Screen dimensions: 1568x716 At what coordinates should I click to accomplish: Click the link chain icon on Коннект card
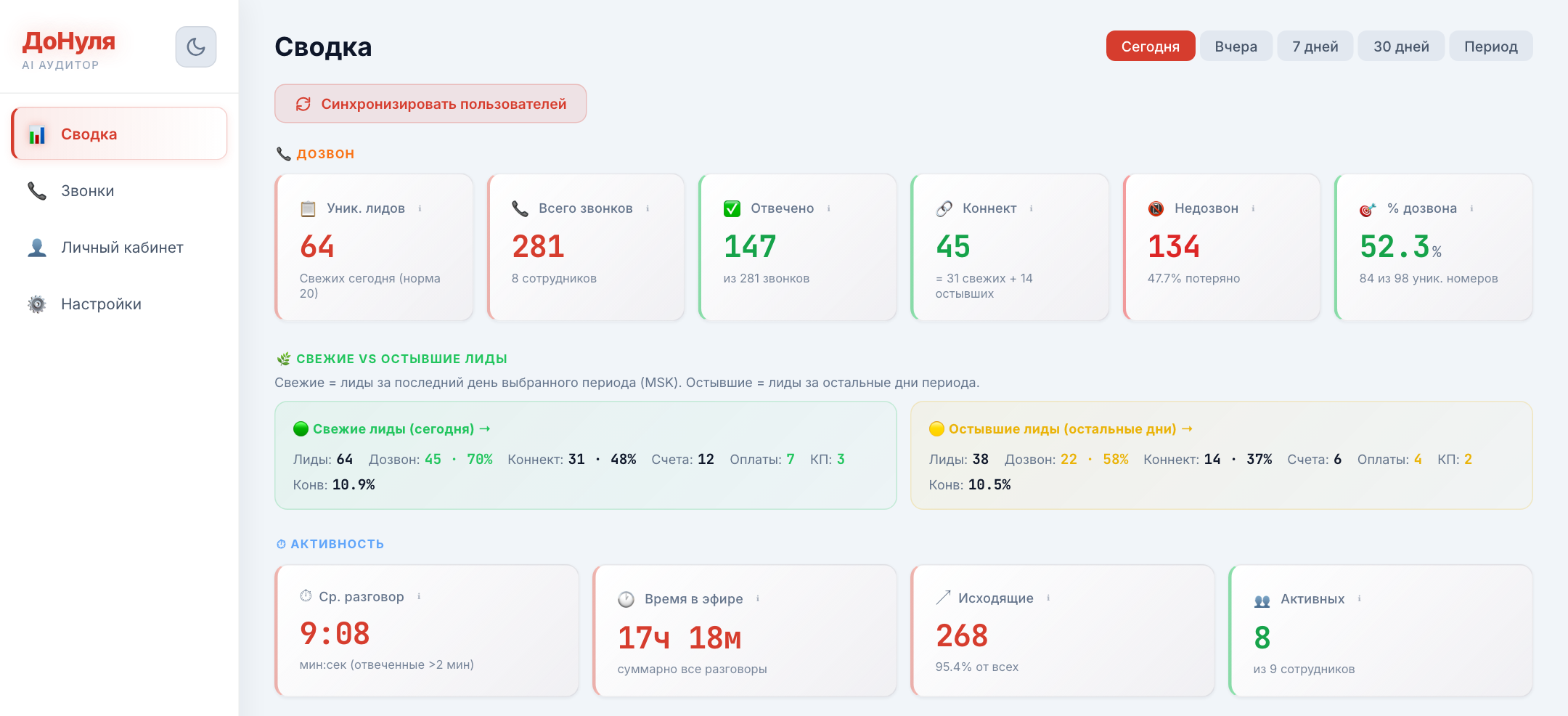tap(944, 209)
